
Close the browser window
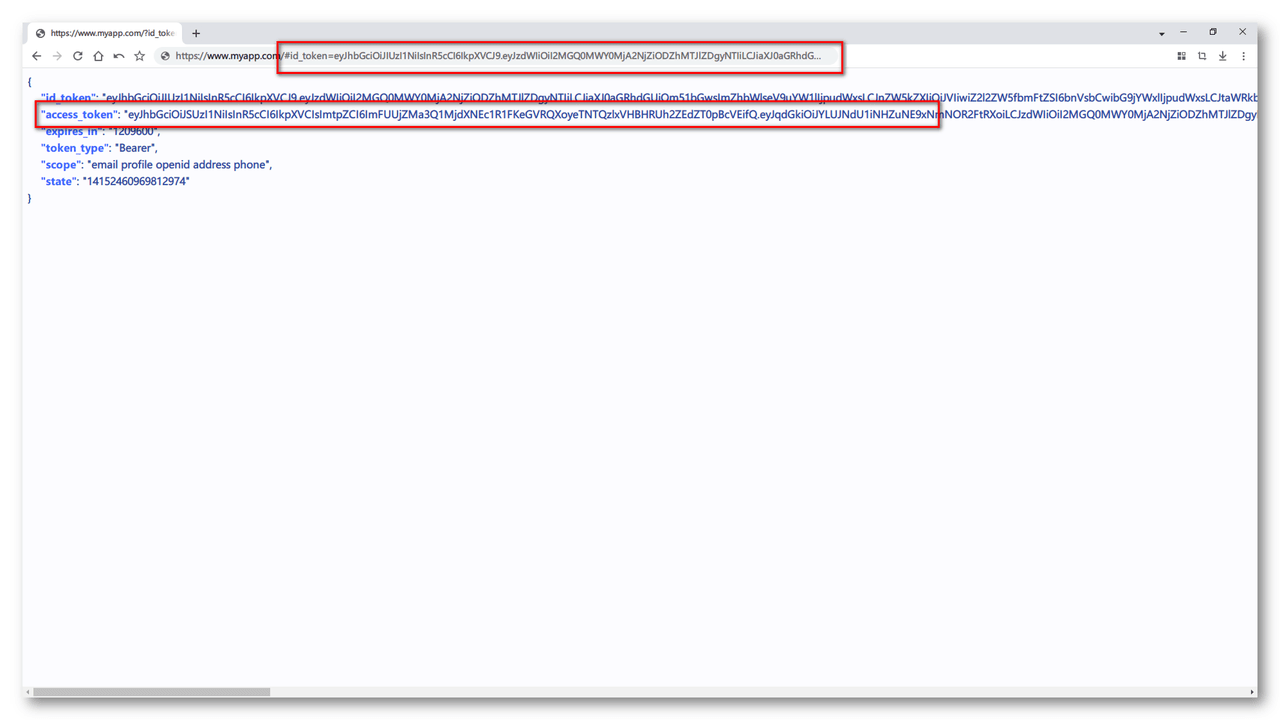coord(1243,33)
